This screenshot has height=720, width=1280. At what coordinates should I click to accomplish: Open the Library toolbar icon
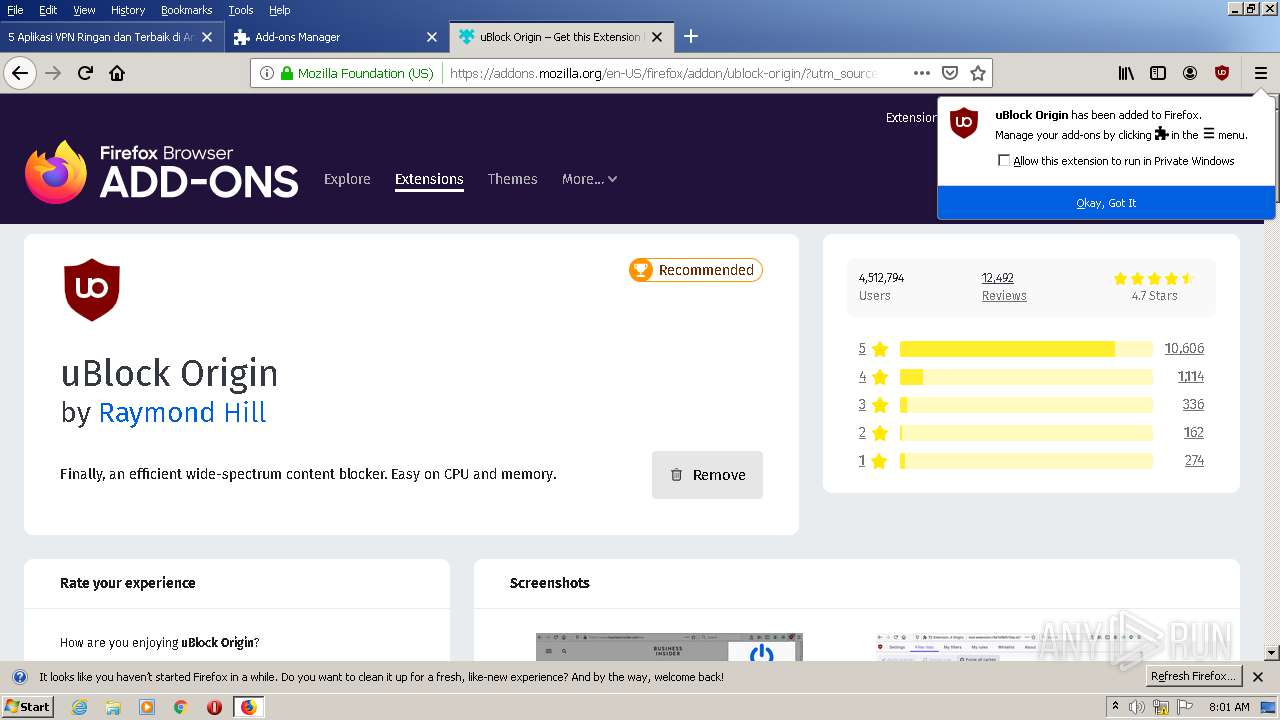[x=1126, y=73]
